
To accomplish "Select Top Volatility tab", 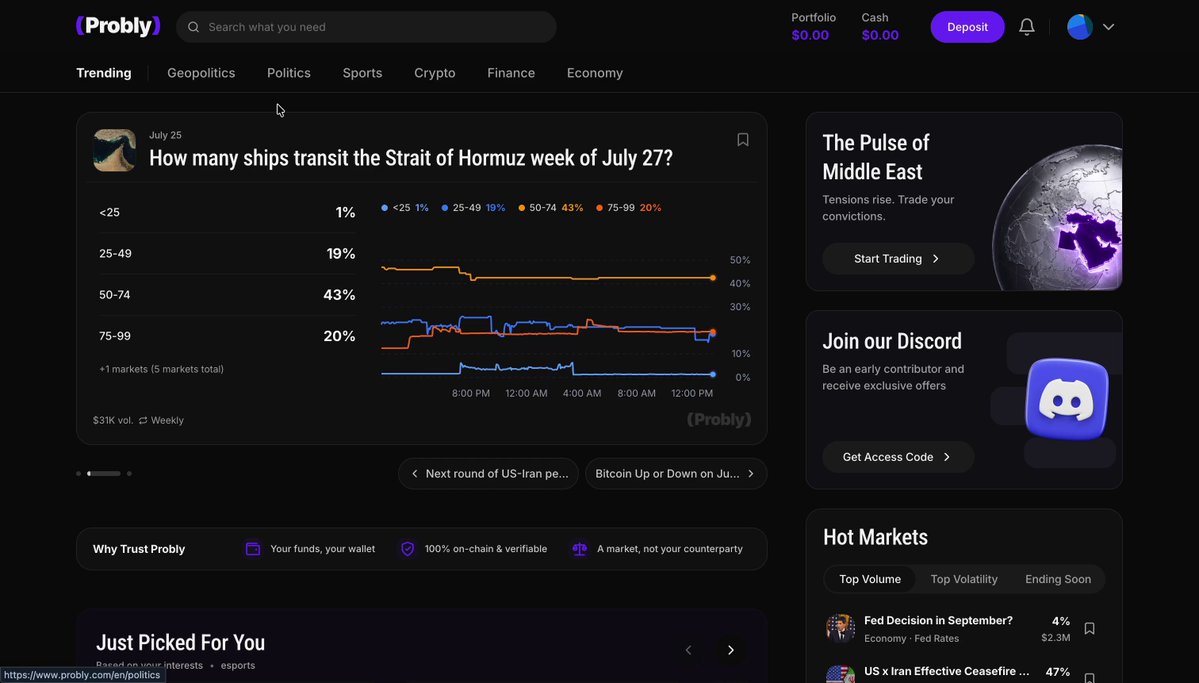I will (x=963, y=579).
